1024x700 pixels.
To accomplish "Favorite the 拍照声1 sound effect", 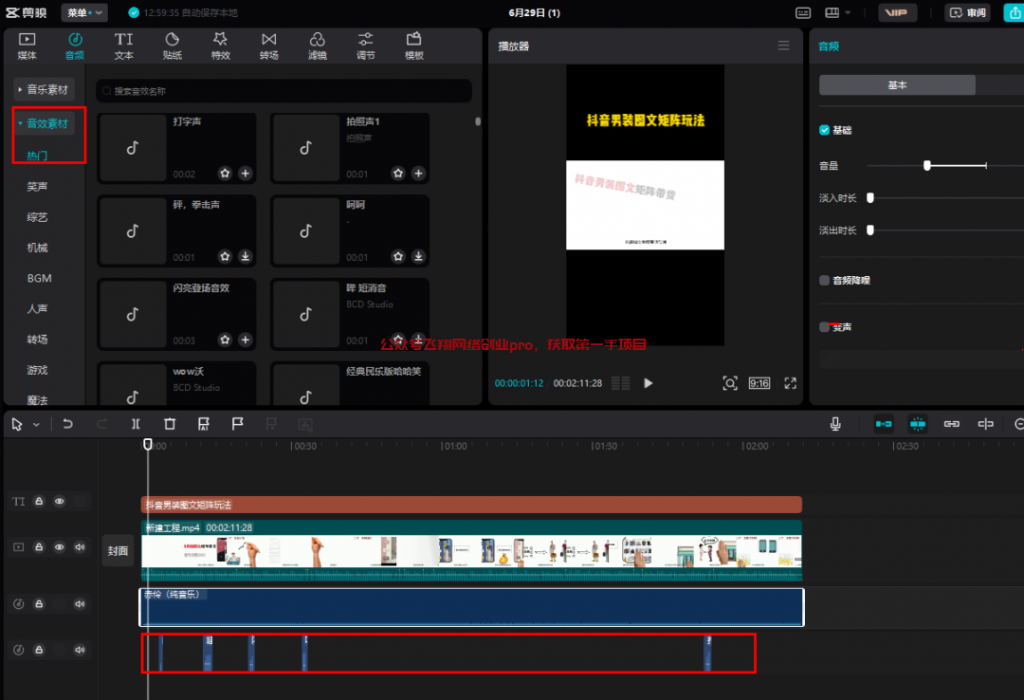I will pos(398,173).
